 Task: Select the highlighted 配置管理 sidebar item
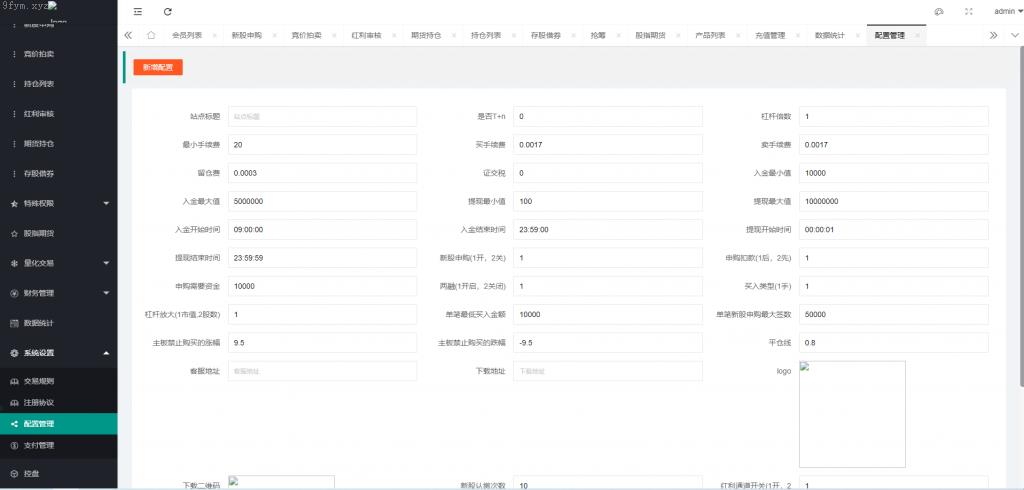(59, 424)
